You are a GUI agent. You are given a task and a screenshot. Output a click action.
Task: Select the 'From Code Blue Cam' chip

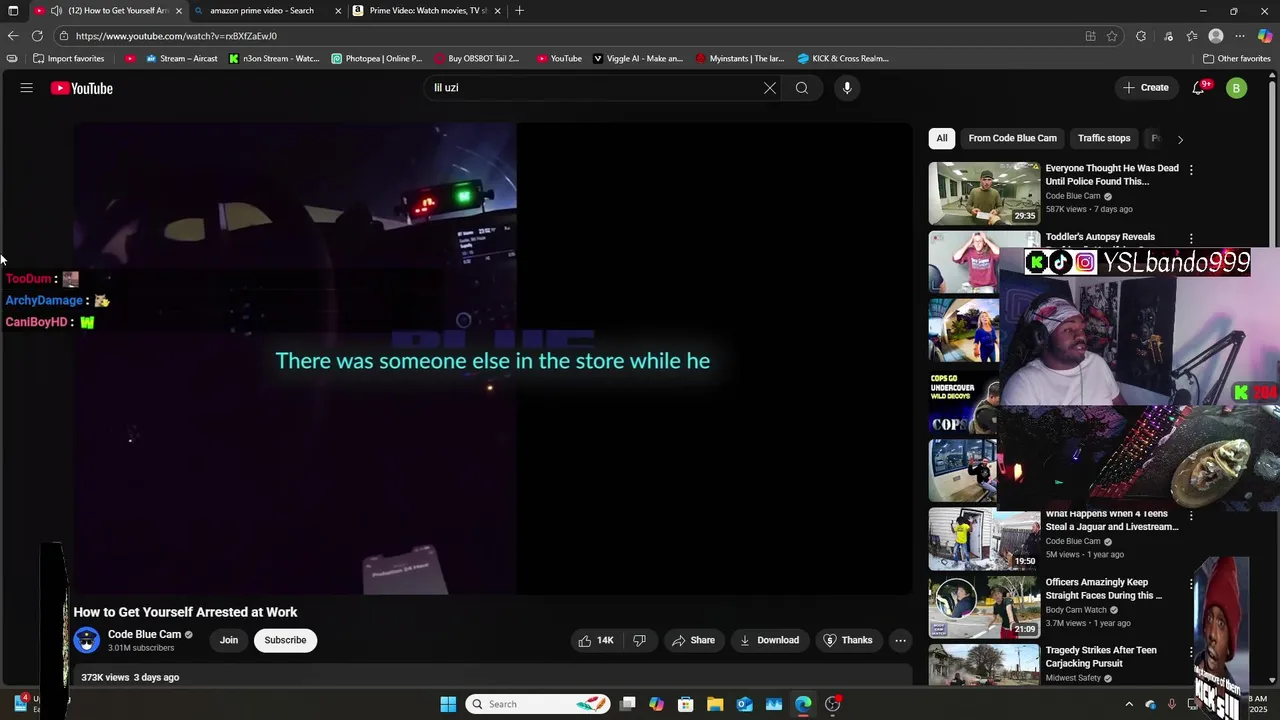point(1012,138)
